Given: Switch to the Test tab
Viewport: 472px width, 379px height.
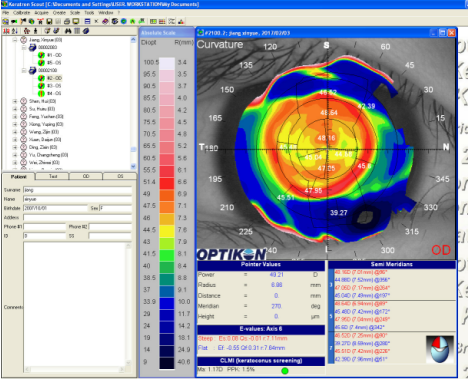Looking at the screenshot, I should (53, 176).
